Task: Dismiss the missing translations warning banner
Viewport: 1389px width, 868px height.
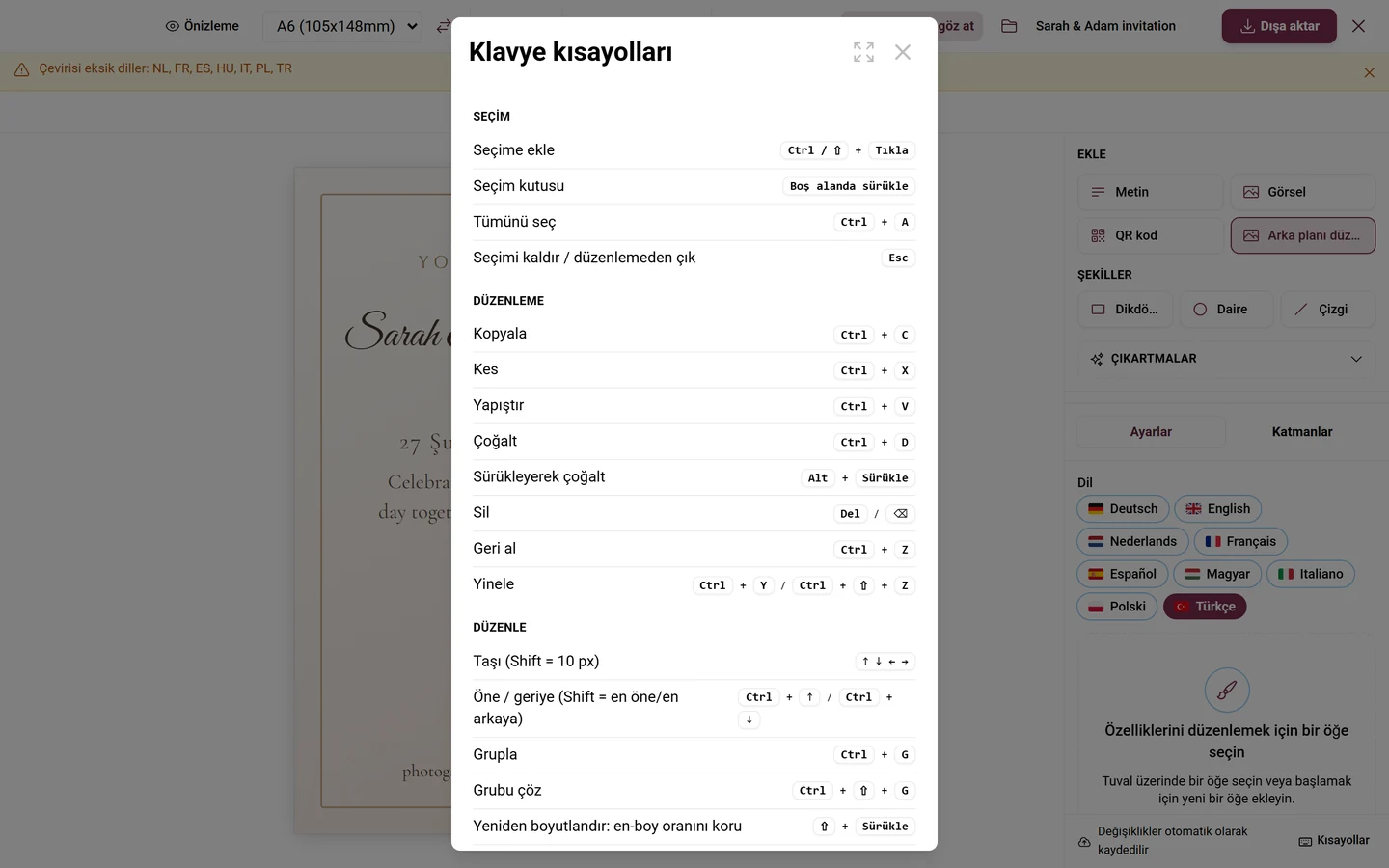Action: [x=1369, y=72]
